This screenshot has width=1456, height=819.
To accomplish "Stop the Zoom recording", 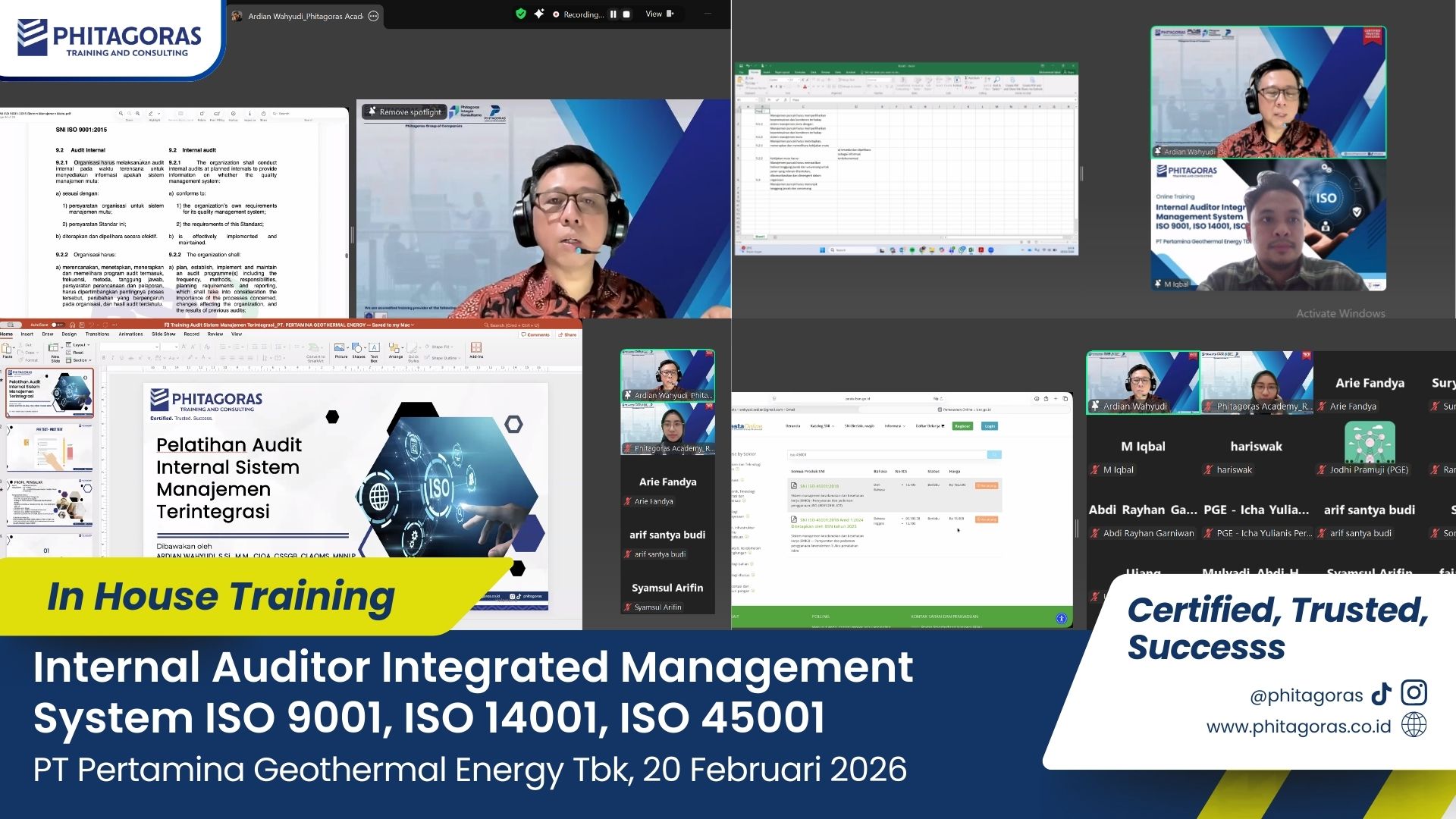I will coord(626,14).
